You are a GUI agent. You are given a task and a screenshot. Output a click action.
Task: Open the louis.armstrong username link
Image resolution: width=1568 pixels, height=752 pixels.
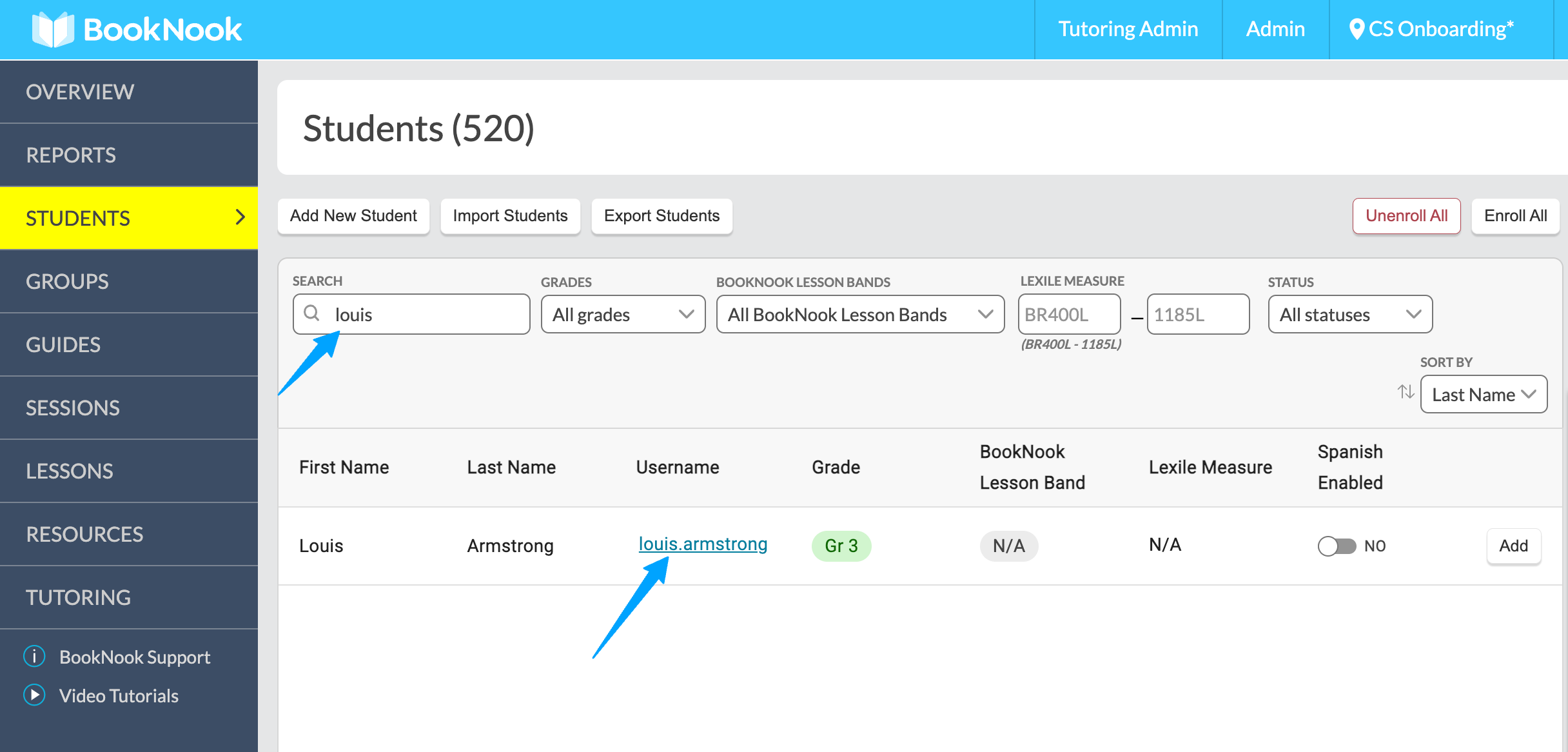702,544
